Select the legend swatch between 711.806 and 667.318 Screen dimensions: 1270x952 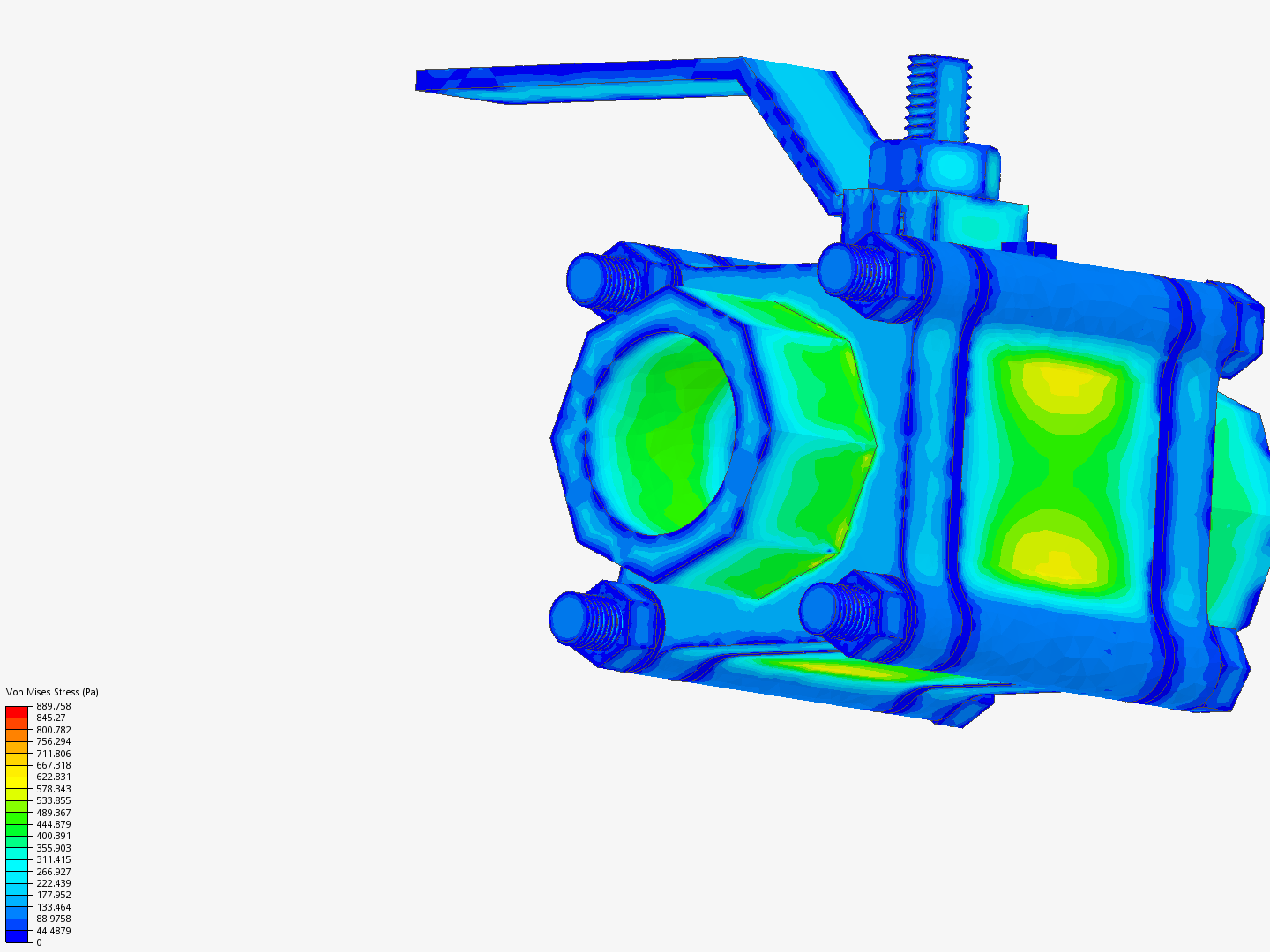(x=17, y=759)
